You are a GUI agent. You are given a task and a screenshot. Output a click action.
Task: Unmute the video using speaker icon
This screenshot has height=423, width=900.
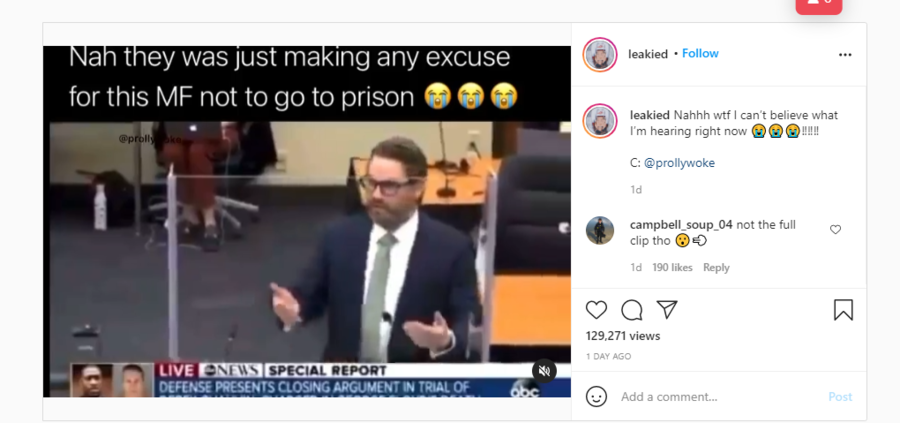[544, 371]
